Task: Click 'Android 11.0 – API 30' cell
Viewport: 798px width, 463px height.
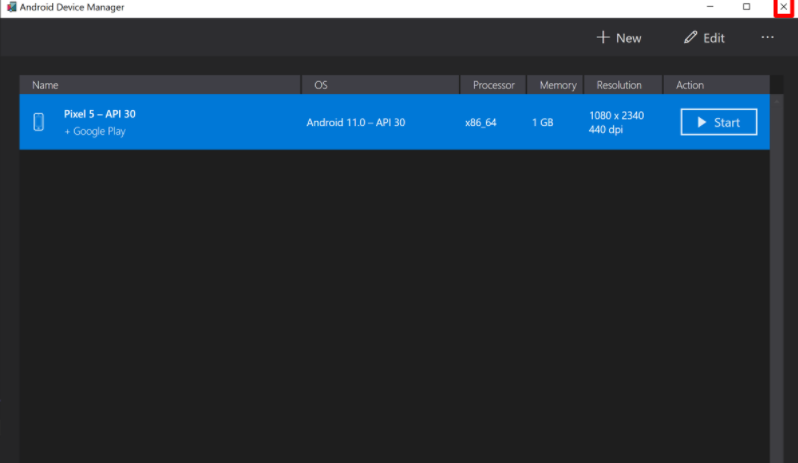Action: pyautogui.click(x=356, y=123)
